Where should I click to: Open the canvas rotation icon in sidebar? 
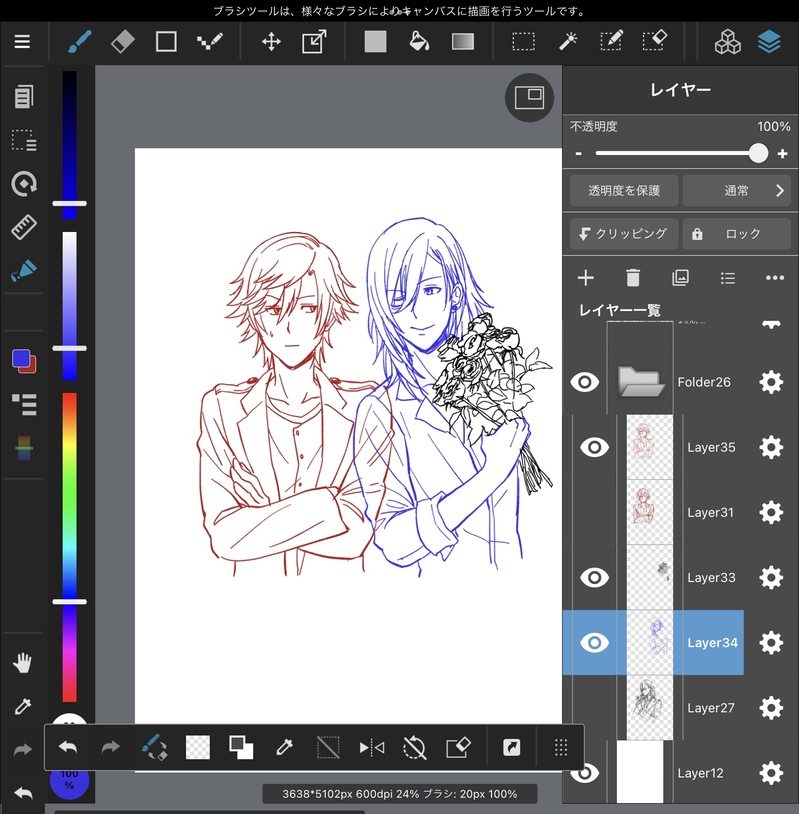[24, 183]
